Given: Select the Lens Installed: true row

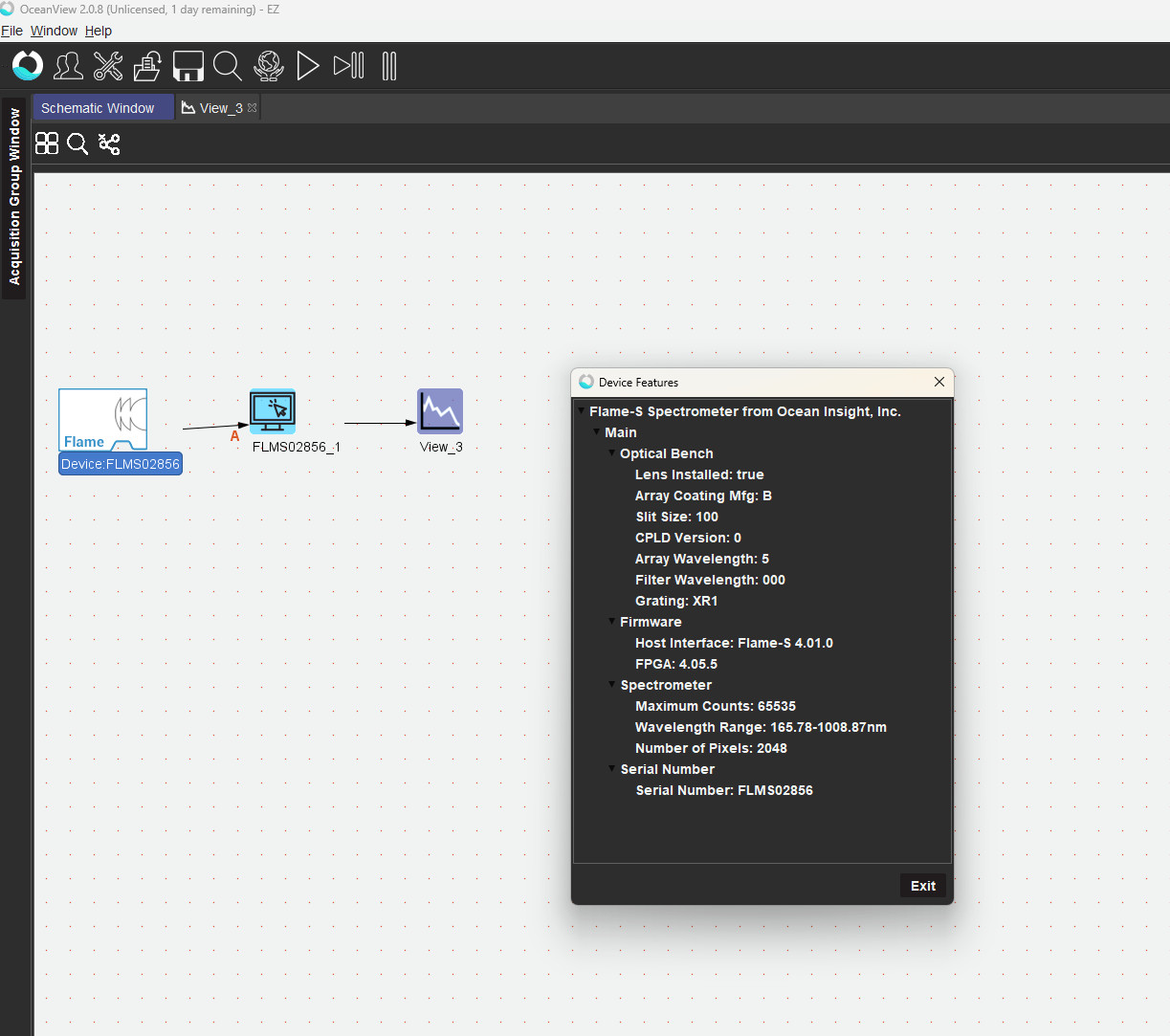Looking at the screenshot, I should pyautogui.click(x=699, y=474).
